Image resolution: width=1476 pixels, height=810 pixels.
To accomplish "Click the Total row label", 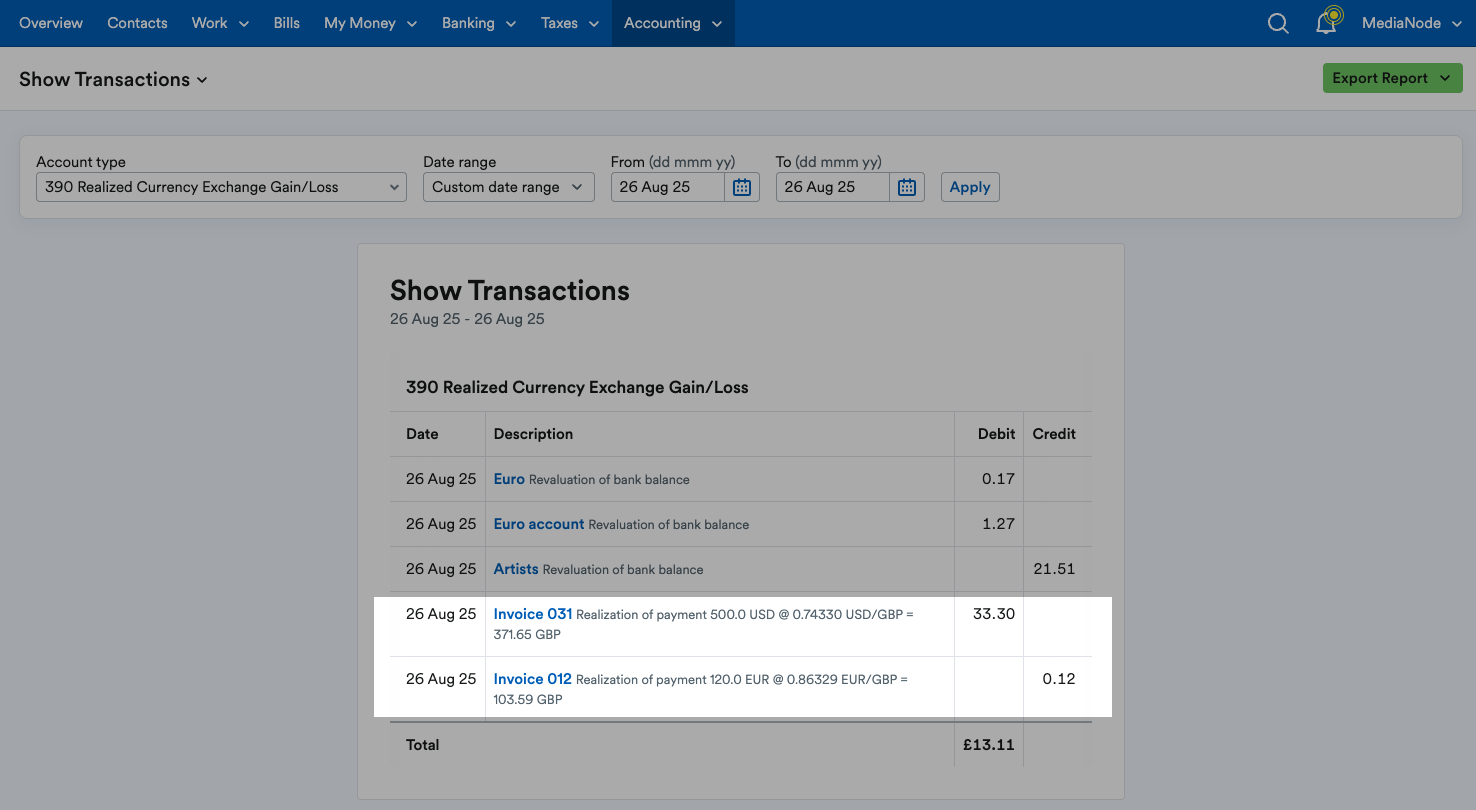I will pos(423,745).
